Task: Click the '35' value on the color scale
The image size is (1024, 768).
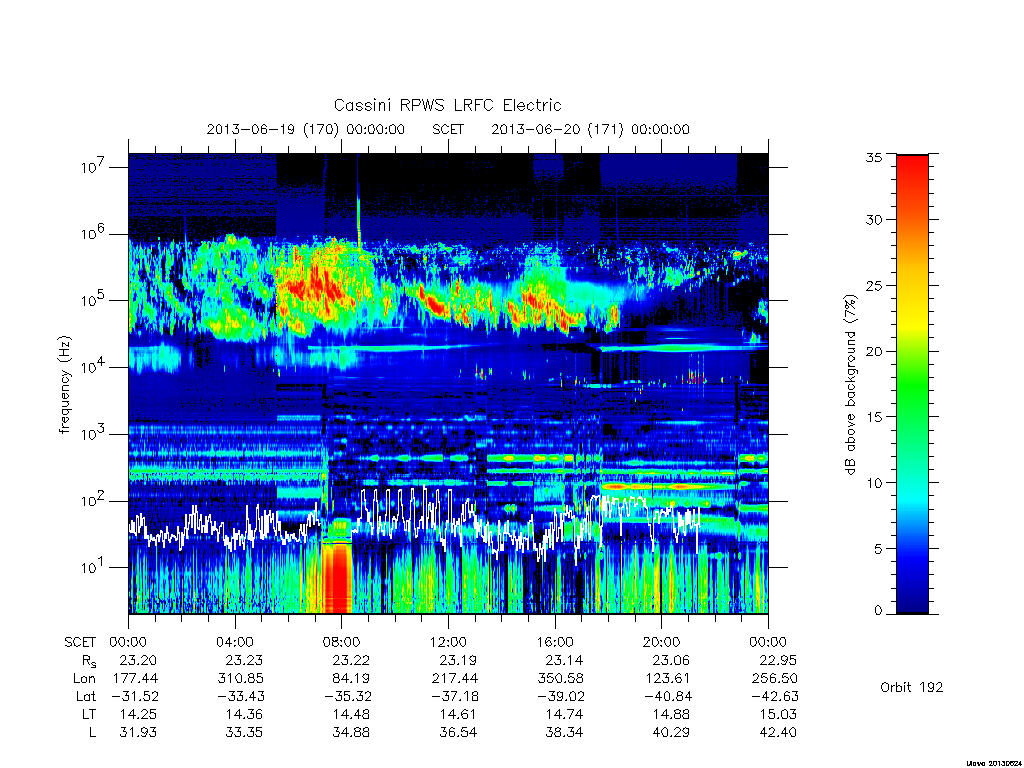Action: click(x=873, y=157)
